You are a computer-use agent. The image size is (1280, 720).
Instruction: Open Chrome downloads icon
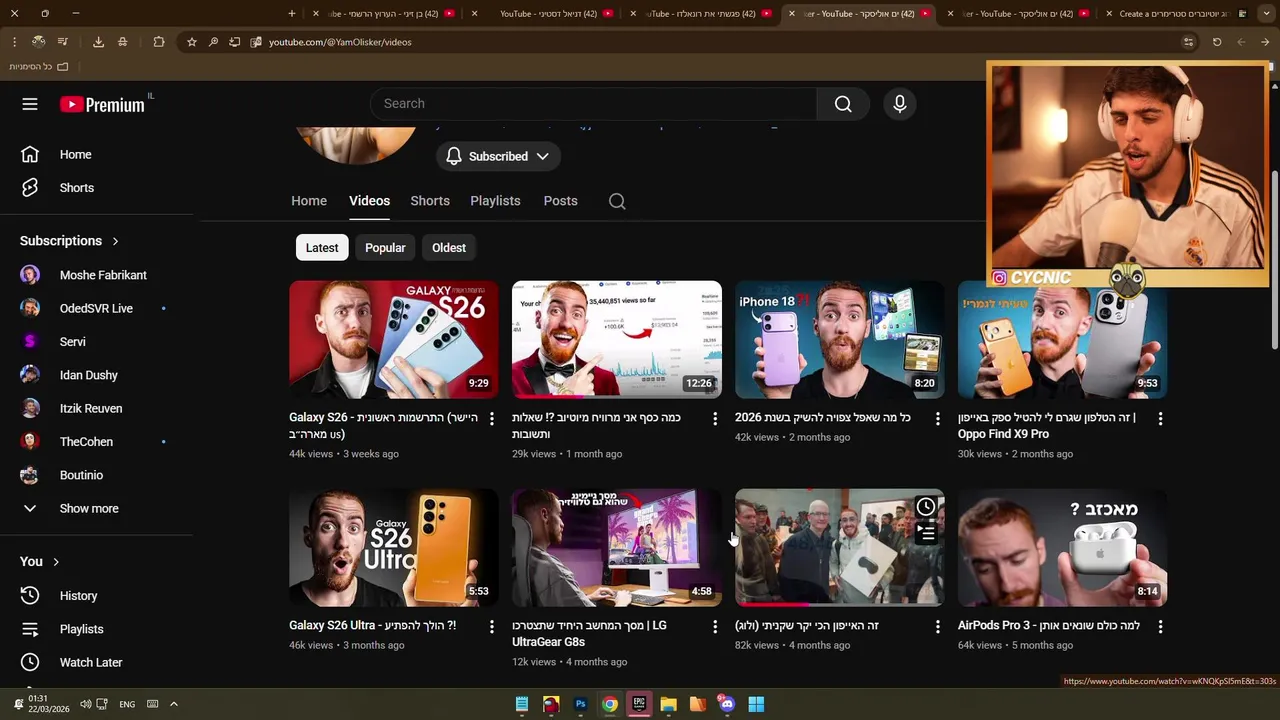pyautogui.click(x=98, y=42)
